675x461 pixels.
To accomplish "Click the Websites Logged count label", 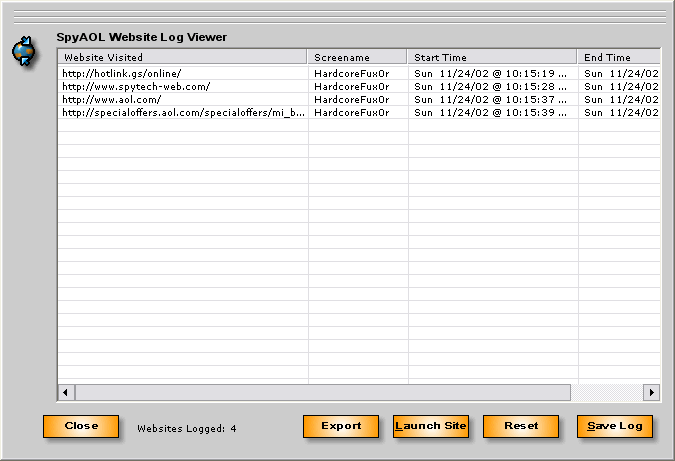I will (186, 427).
